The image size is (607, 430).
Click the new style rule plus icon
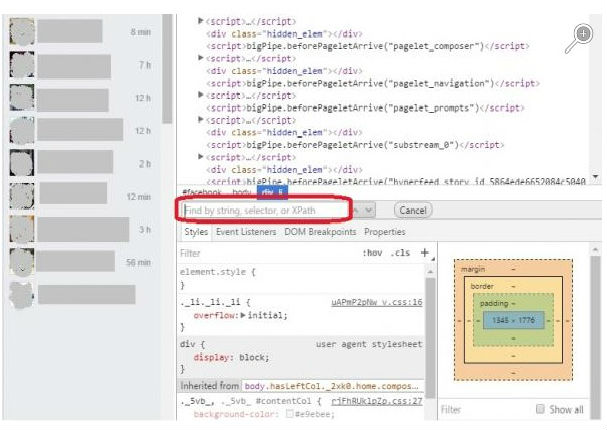pos(425,253)
